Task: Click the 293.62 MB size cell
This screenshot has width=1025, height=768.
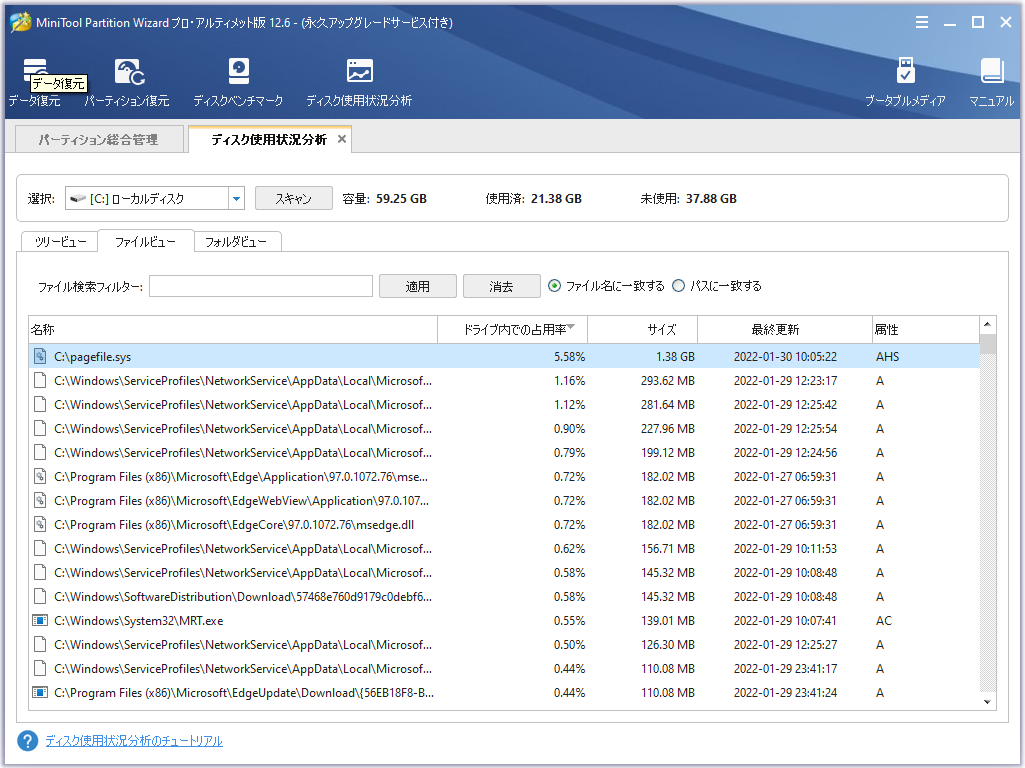Action: click(x=667, y=380)
